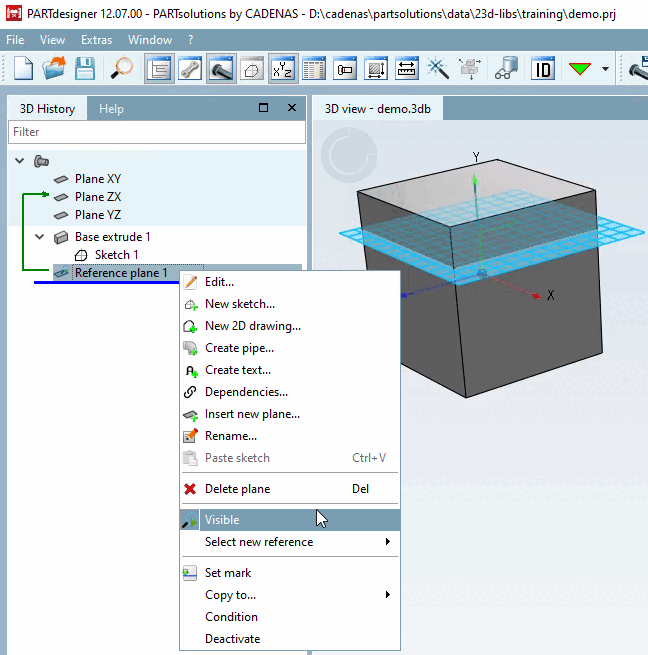Click the X axis label in 3D view
The width and height of the screenshot is (648, 655).
click(x=551, y=295)
